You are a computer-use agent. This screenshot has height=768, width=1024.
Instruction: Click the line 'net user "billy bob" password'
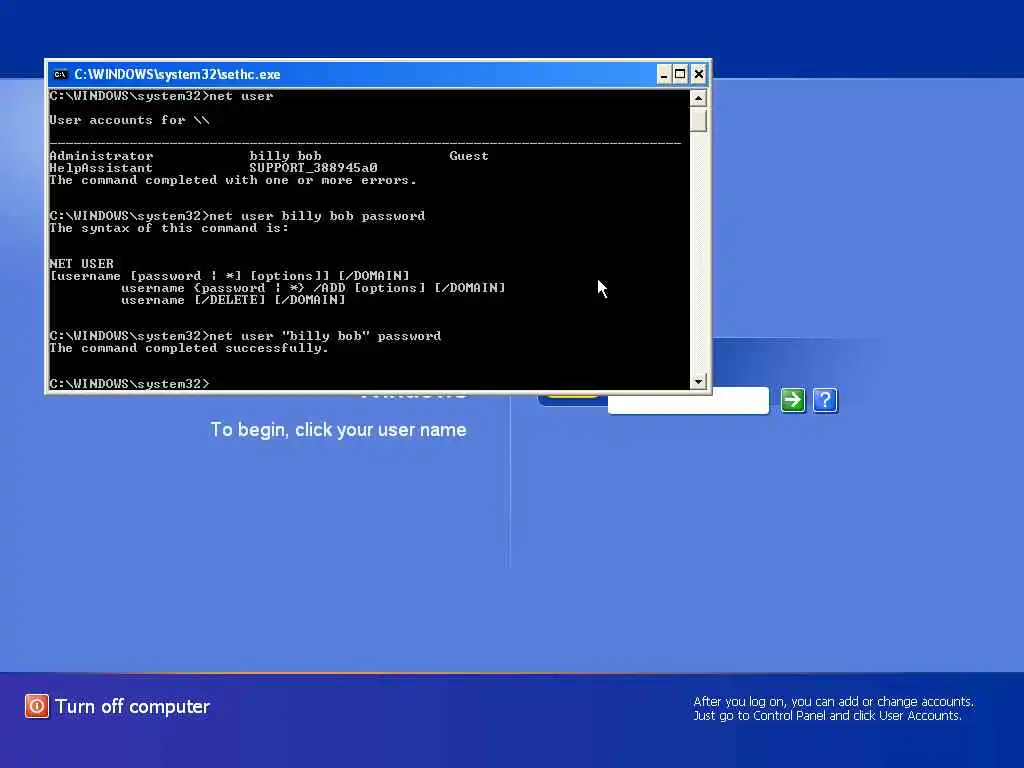(x=245, y=336)
